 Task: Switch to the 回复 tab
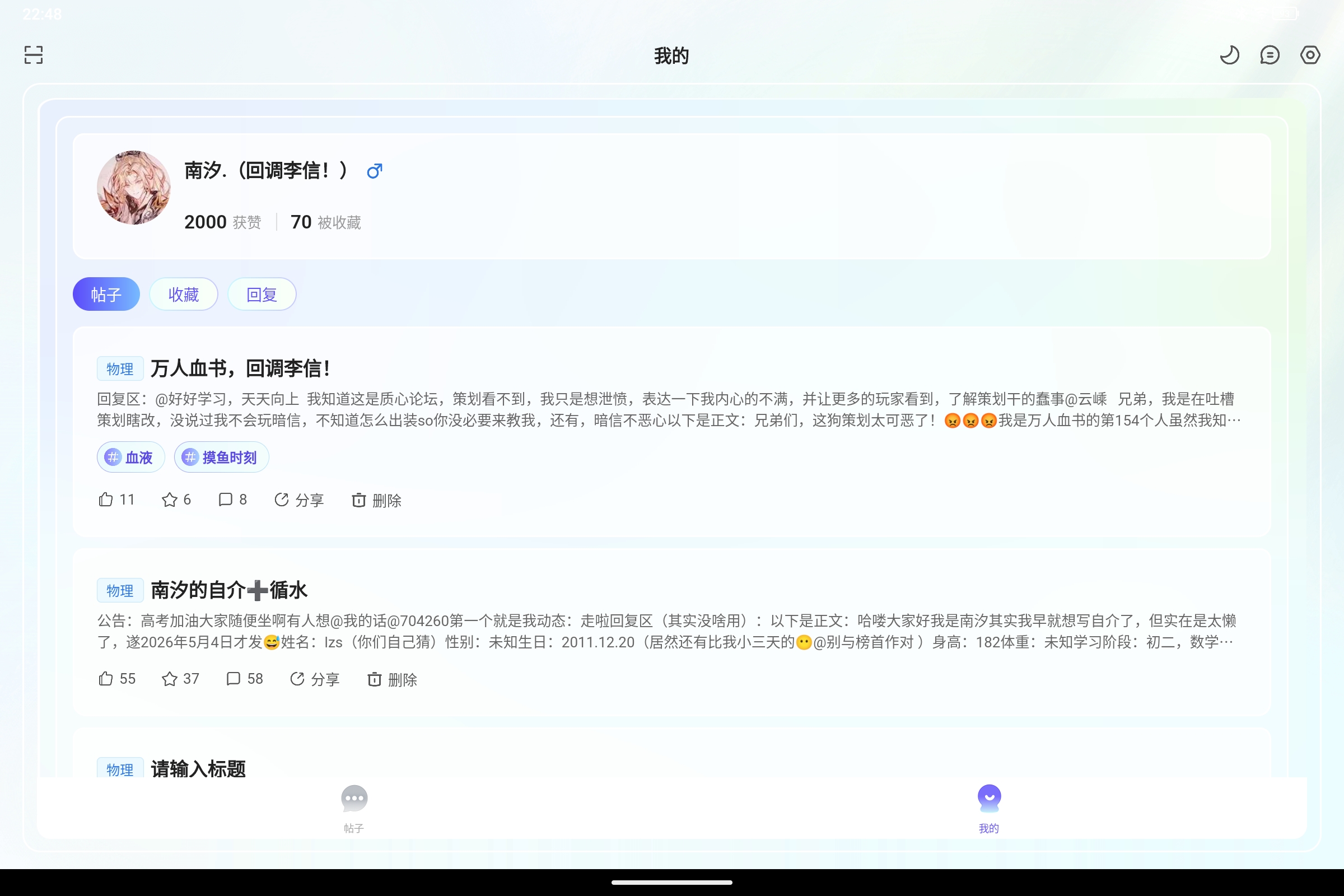pos(262,295)
